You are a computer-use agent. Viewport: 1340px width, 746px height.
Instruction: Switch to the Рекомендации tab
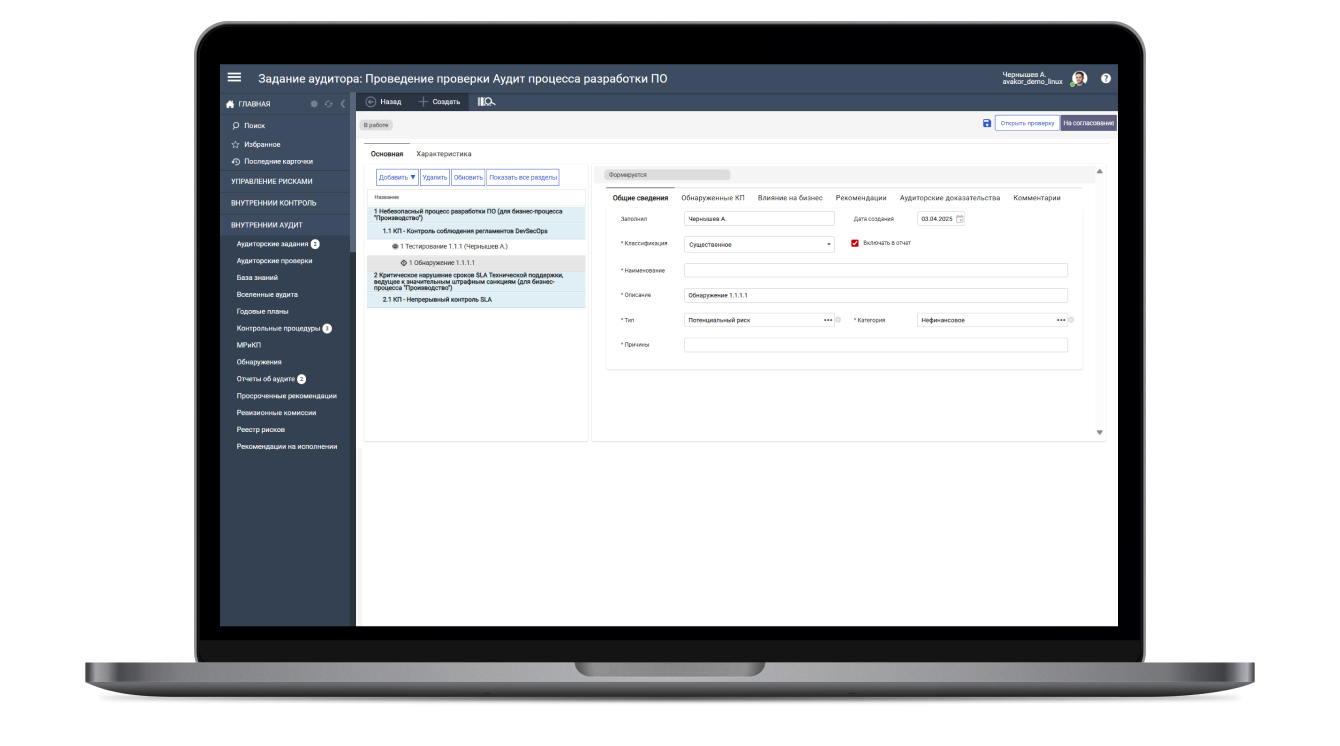pyautogui.click(x=861, y=198)
